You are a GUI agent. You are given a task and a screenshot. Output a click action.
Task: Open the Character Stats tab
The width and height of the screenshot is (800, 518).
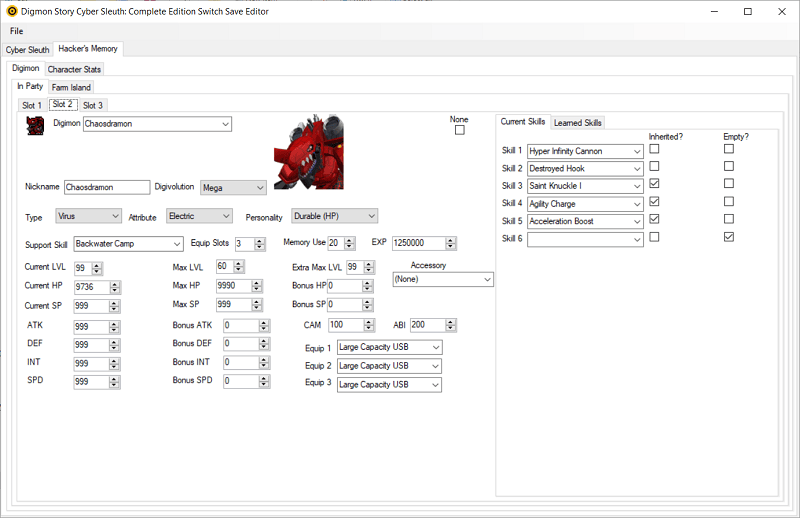tap(74, 69)
